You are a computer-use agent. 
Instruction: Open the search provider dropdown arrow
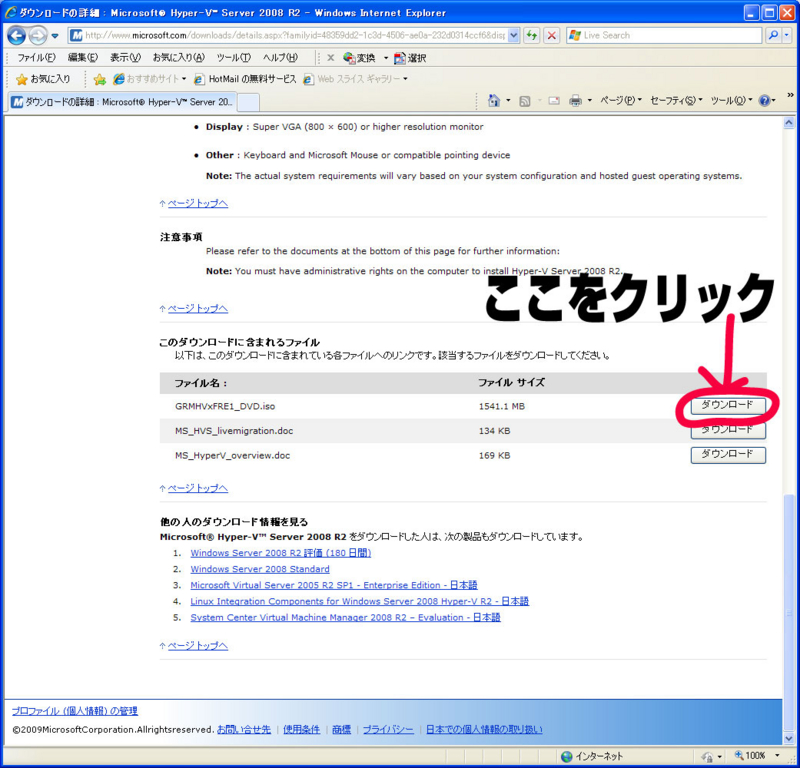(786, 35)
